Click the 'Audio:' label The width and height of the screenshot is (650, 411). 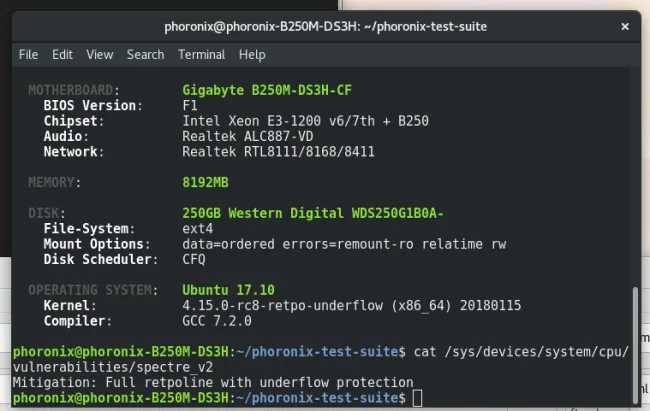click(x=66, y=136)
